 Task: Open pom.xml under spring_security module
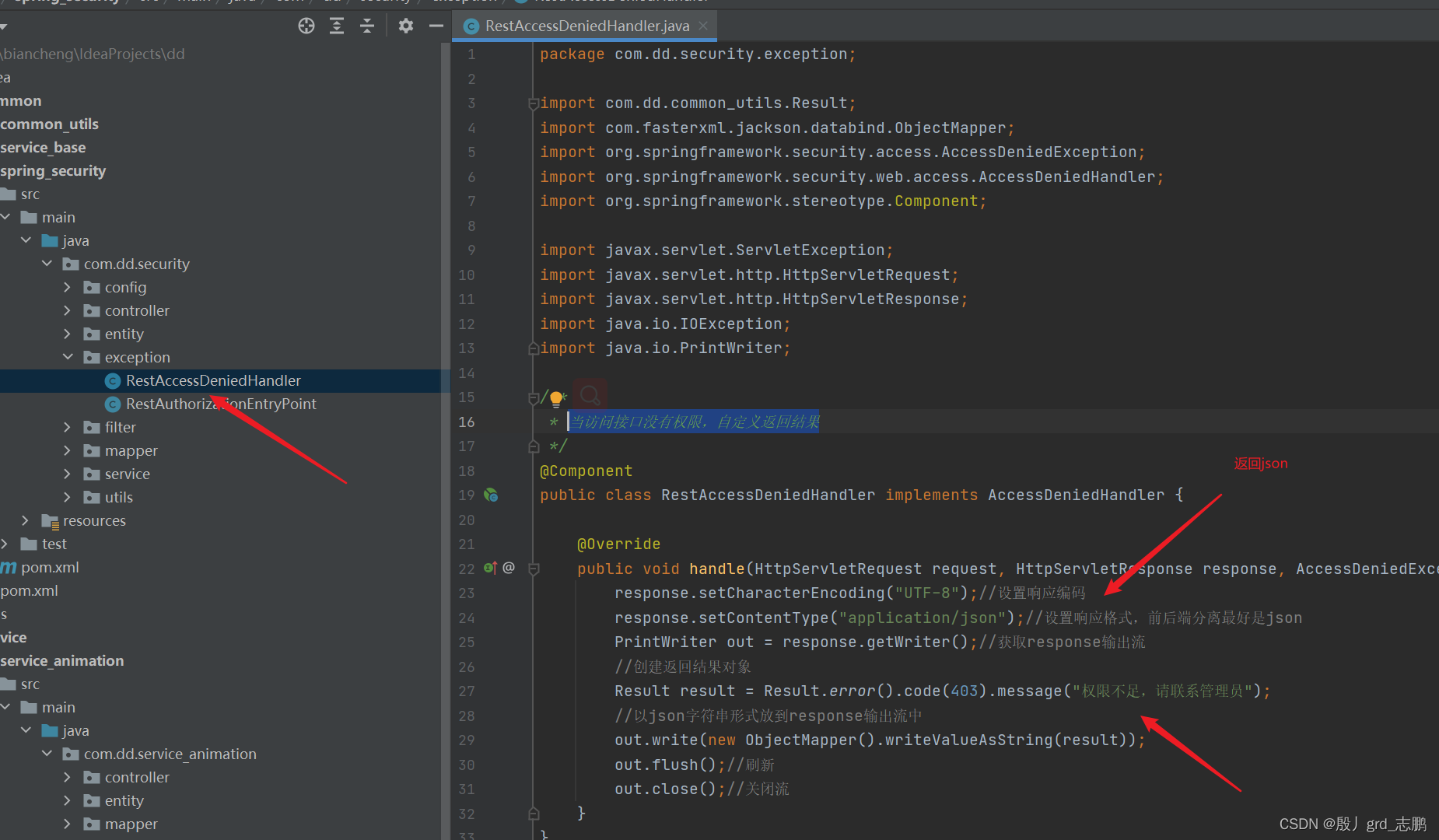click(x=50, y=567)
